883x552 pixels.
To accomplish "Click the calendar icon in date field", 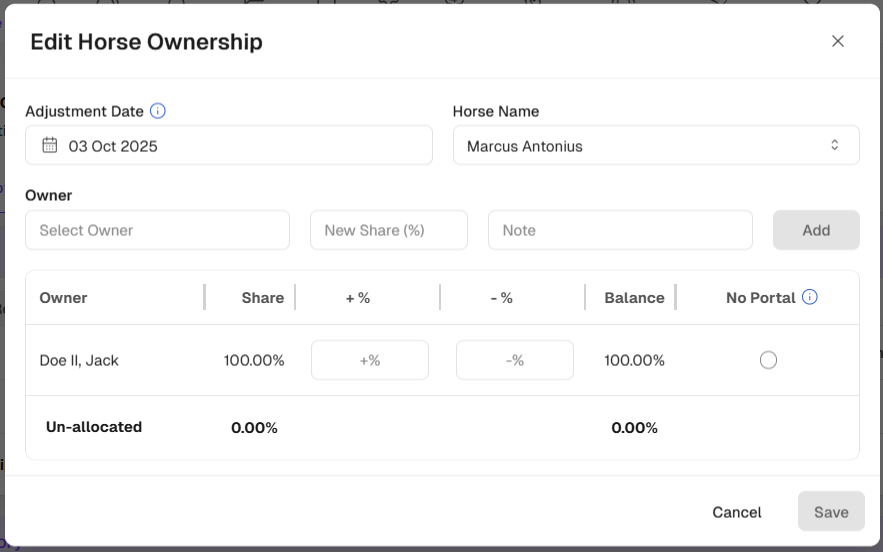I will (x=50, y=145).
